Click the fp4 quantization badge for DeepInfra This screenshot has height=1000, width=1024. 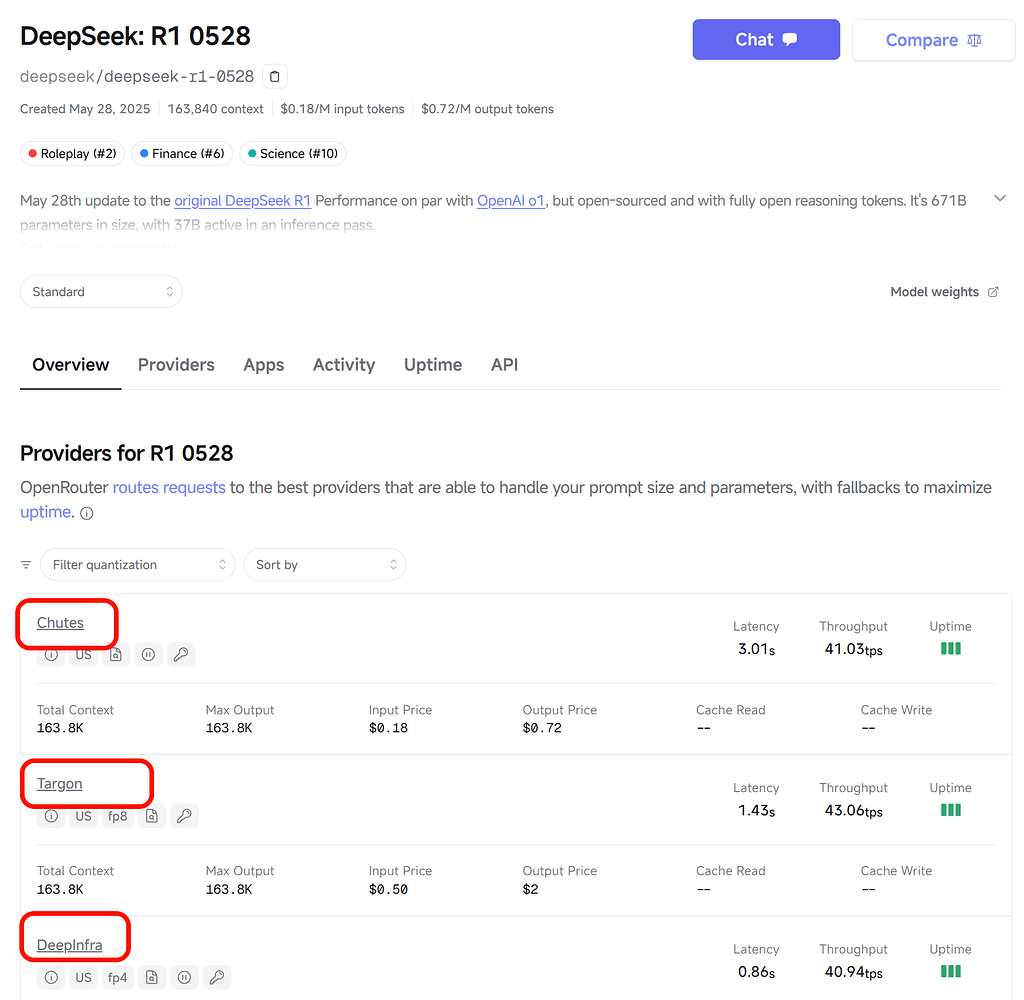[x=118, y=977]
